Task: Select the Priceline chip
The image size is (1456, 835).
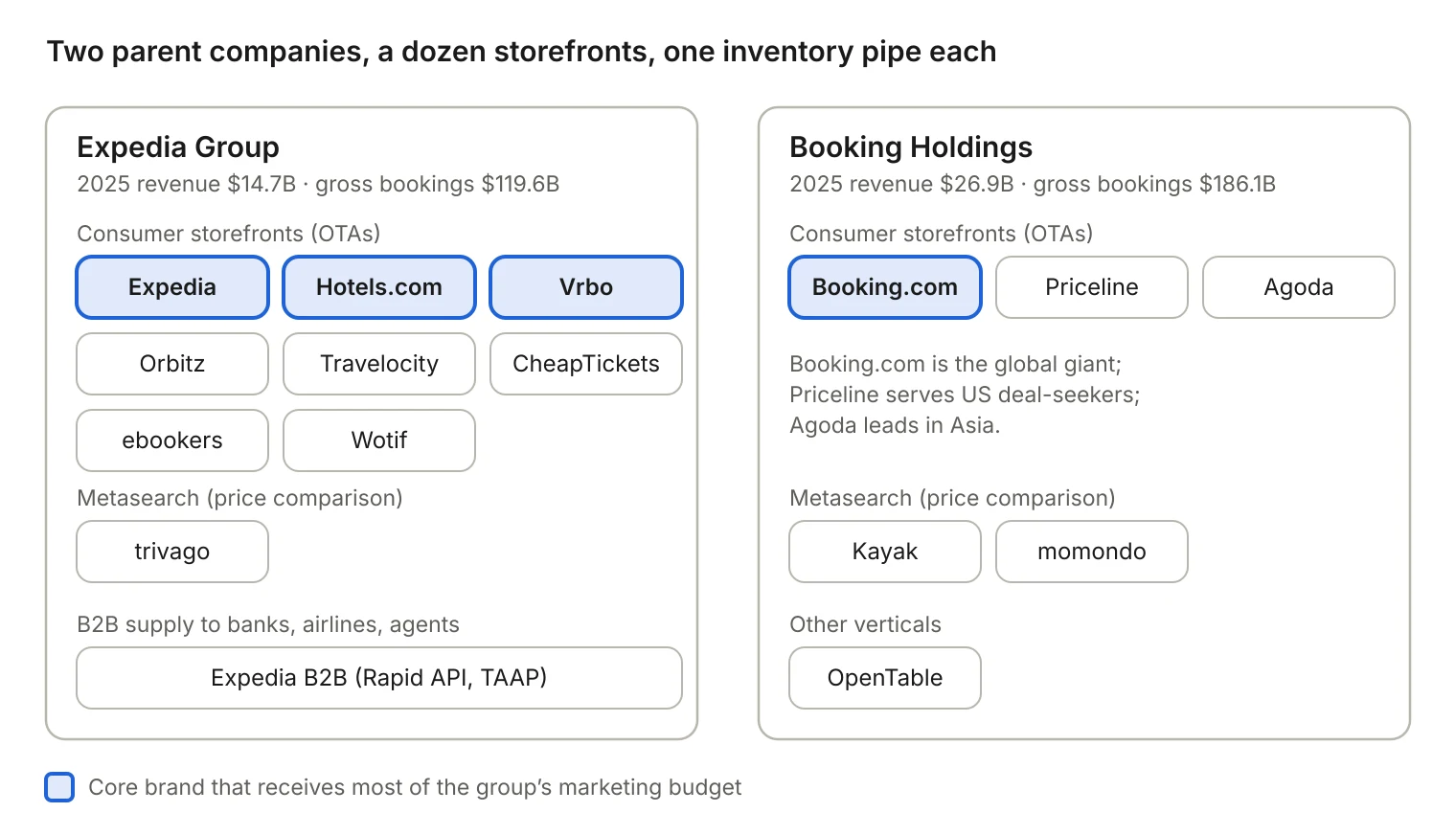Action: click(x=1092, y=287)
